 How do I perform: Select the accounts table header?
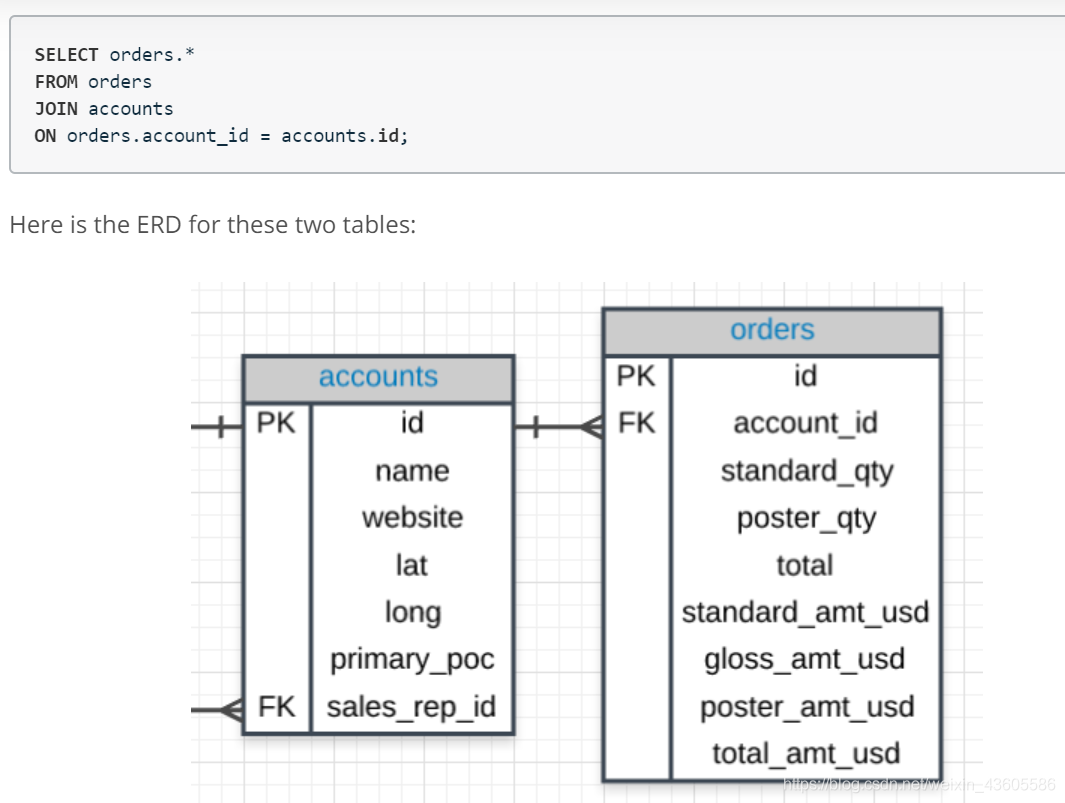378,377
